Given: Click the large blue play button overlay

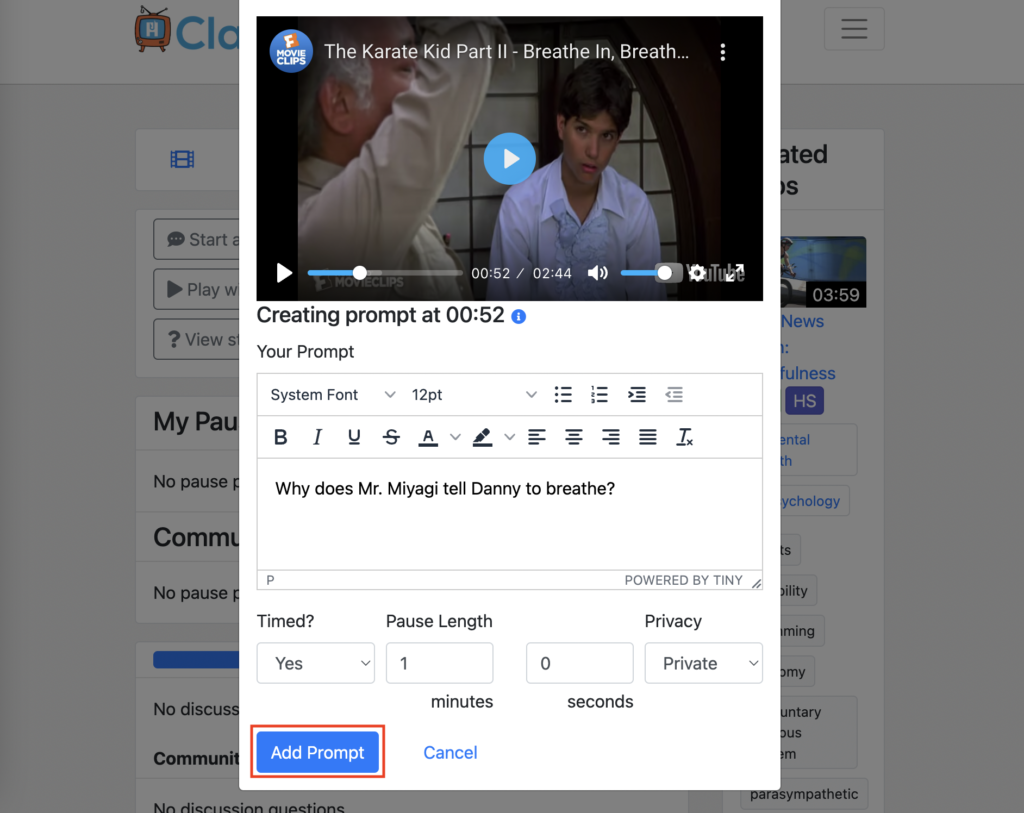Looking at the screenshot, I should 509,159.
